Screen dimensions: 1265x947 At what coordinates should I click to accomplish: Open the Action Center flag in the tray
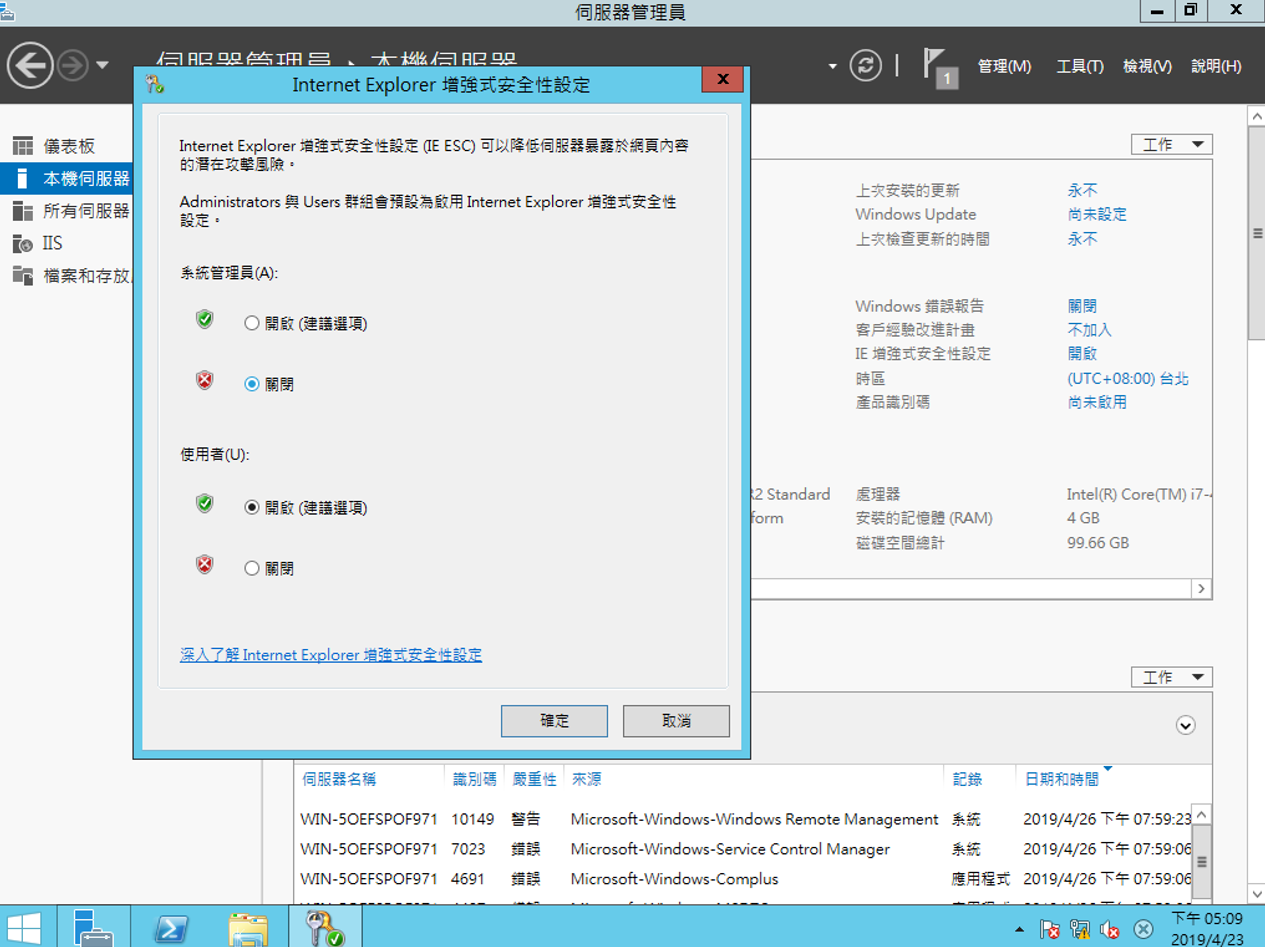click(x=1049, y=929)
